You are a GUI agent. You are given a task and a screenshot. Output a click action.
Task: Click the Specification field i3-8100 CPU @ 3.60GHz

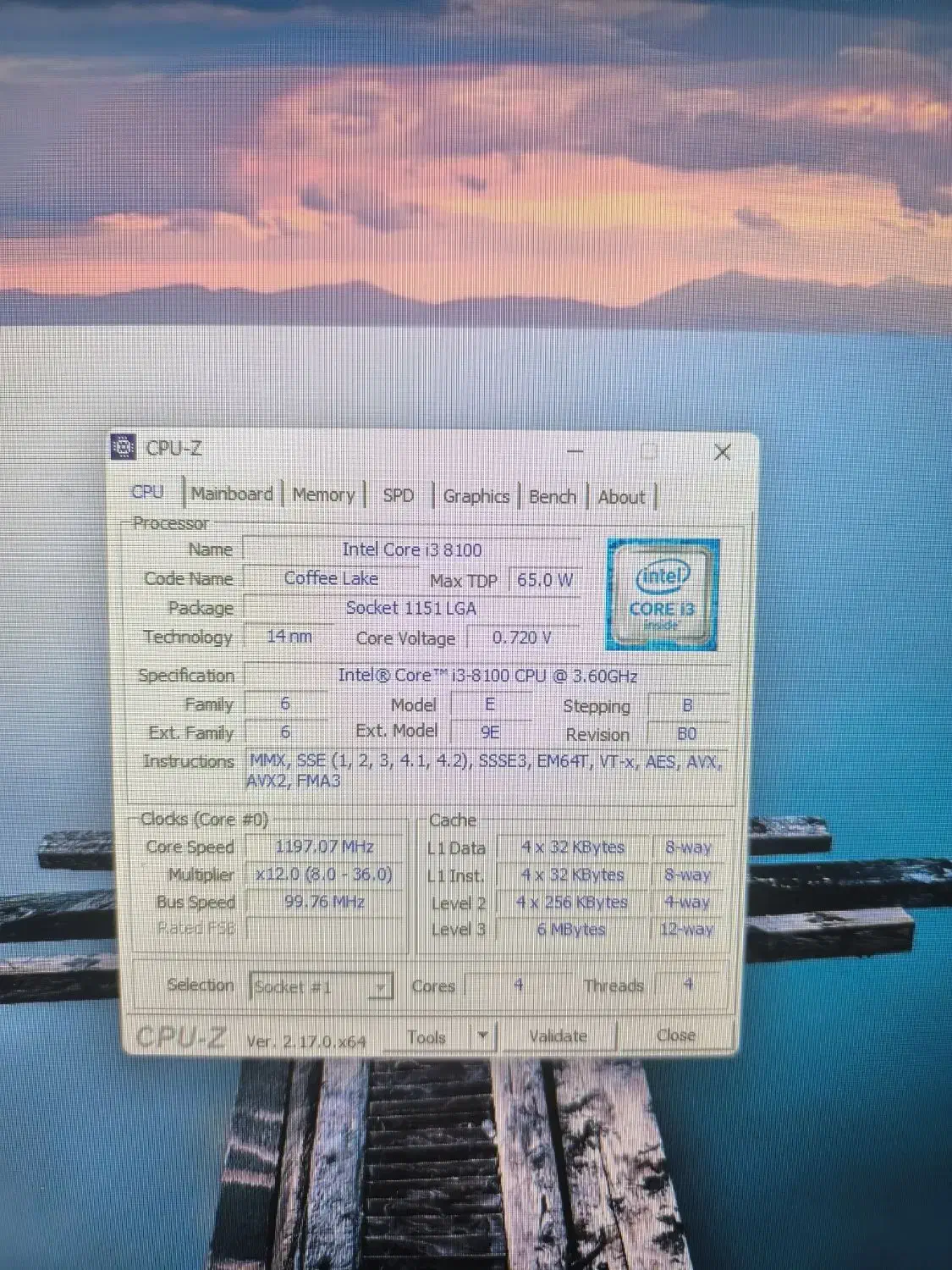pos(487,676)
